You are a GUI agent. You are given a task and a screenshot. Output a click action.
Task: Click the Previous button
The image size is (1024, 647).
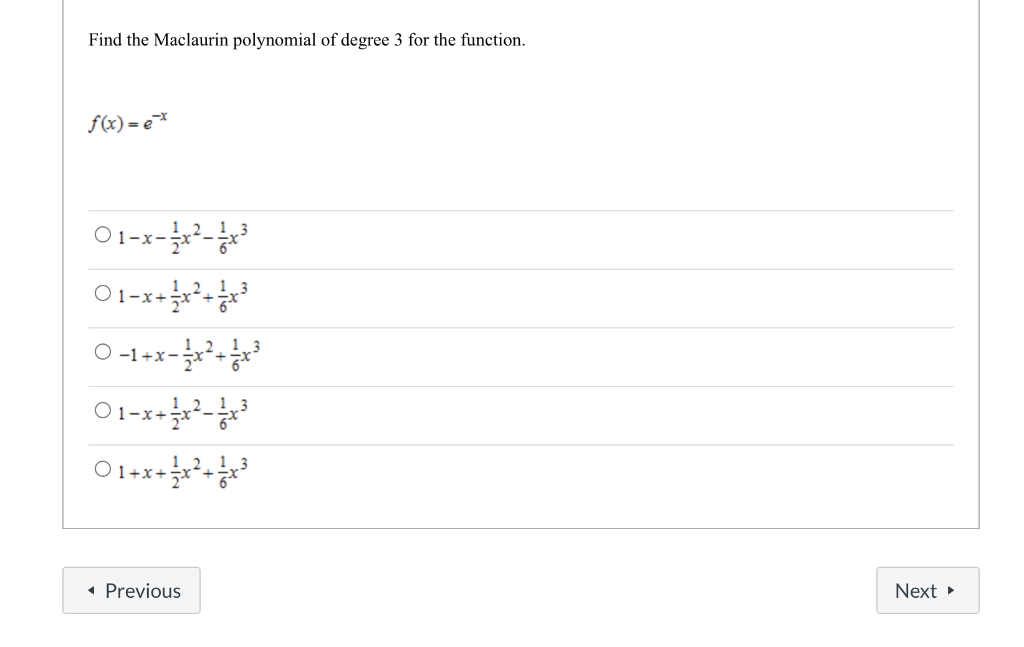pos(131,590)
